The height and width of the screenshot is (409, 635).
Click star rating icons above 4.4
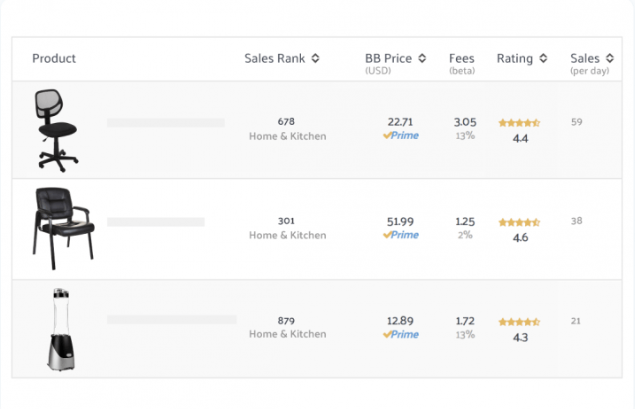519,123
